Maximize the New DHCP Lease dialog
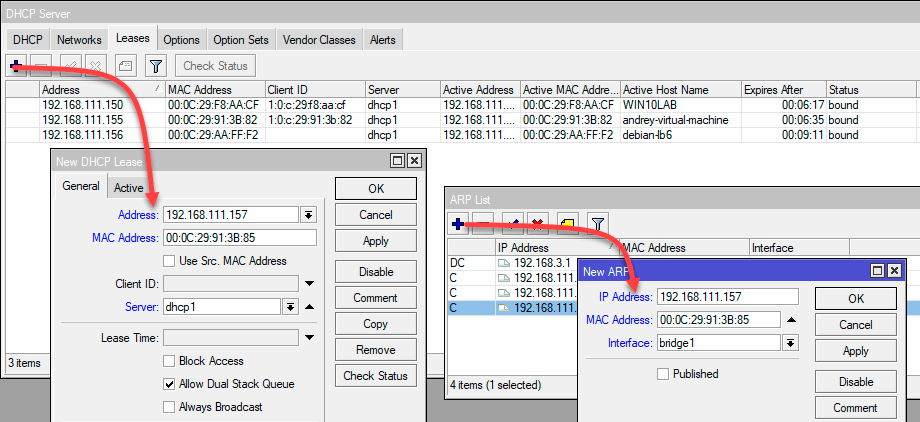The height and width of the screenshot is (422, 920). [x=397, y=160]
